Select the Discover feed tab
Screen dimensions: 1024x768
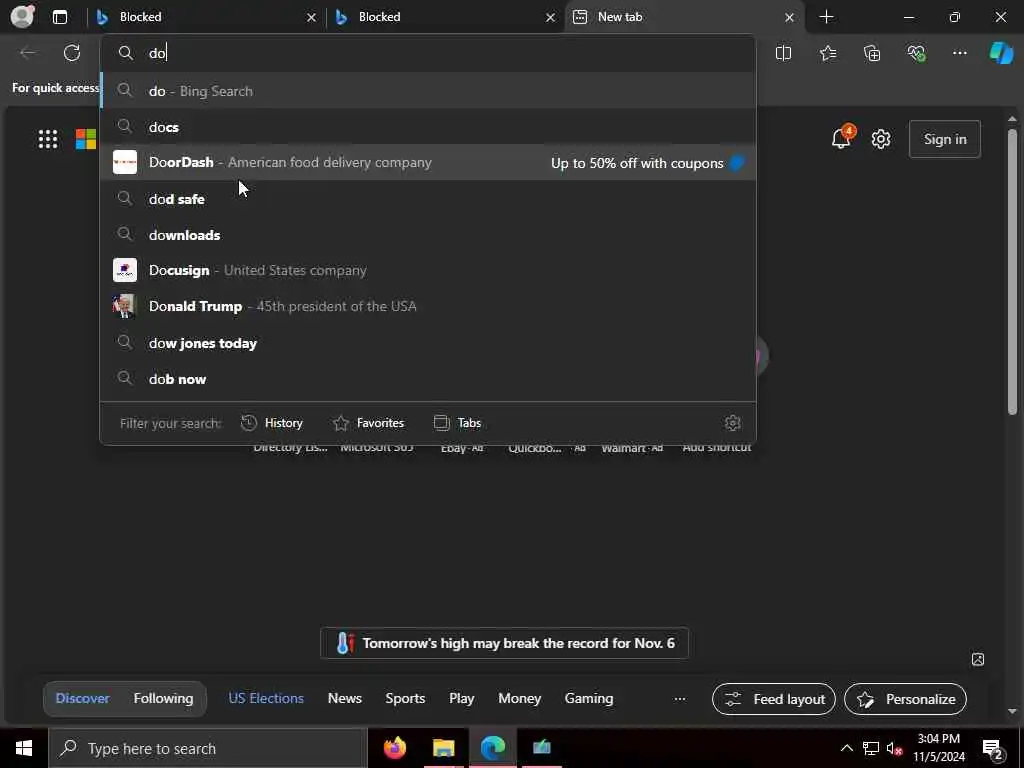[x=82, y=698]
